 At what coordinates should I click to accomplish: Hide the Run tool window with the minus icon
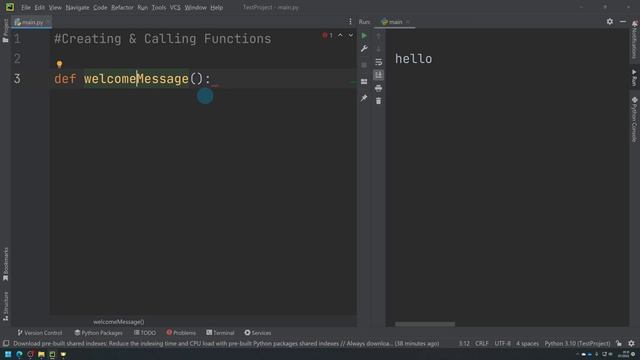[623, 22]
